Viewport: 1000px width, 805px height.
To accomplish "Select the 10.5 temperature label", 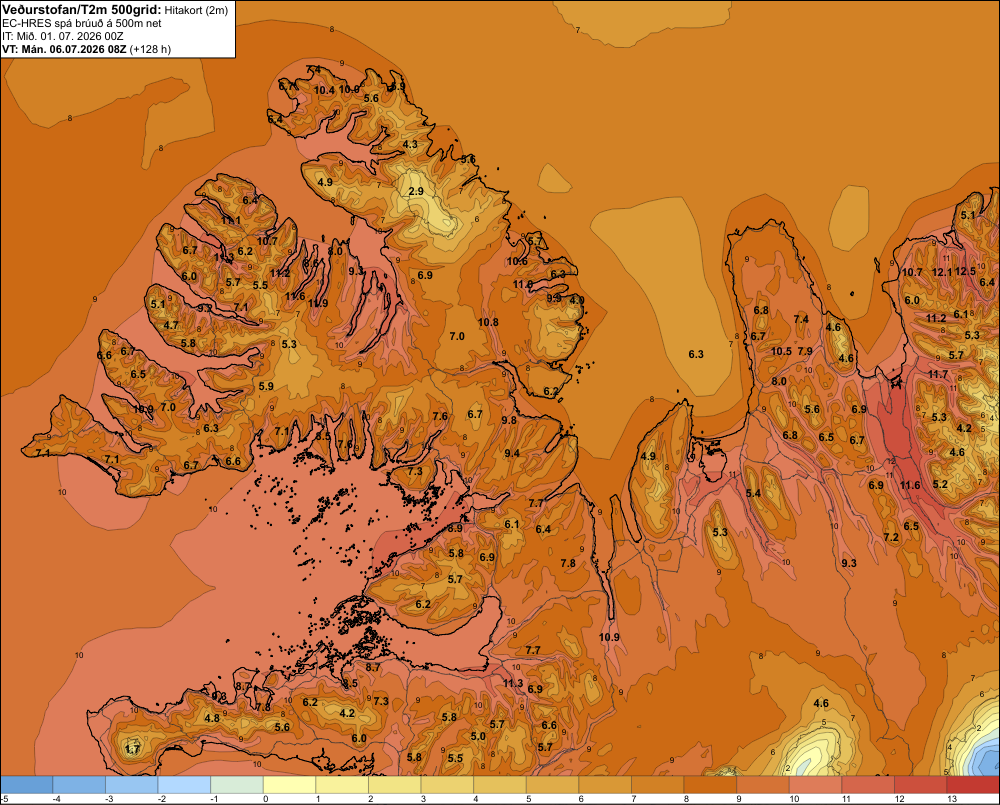I will point(781,351).
